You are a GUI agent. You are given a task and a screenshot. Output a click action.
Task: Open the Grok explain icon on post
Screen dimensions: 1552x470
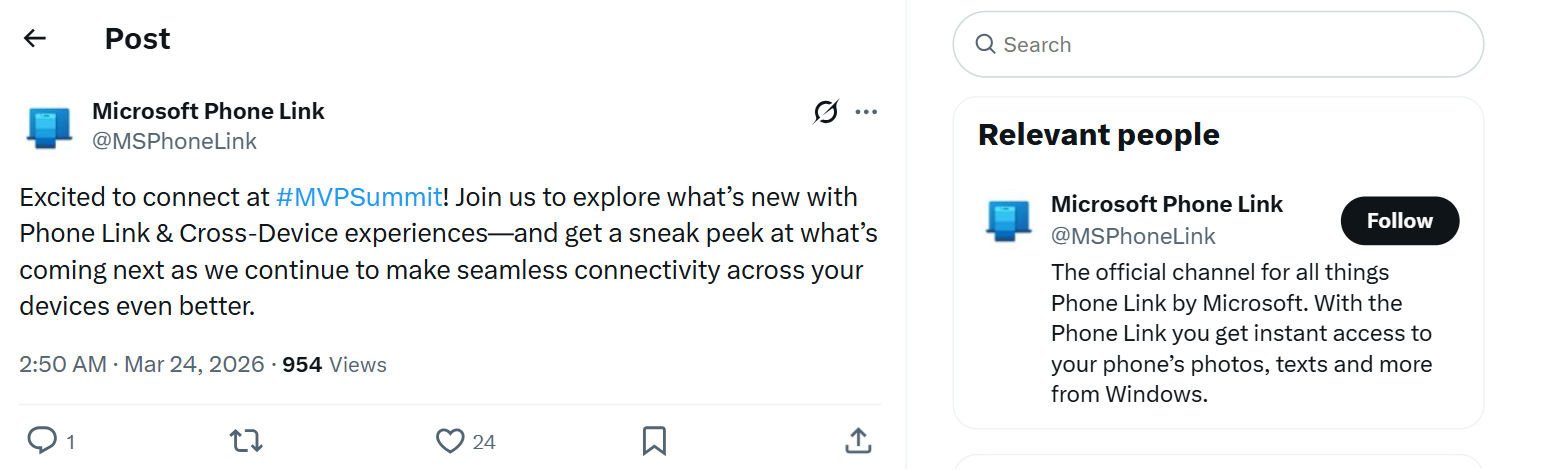pyautogui.click(x=826, y=112)
